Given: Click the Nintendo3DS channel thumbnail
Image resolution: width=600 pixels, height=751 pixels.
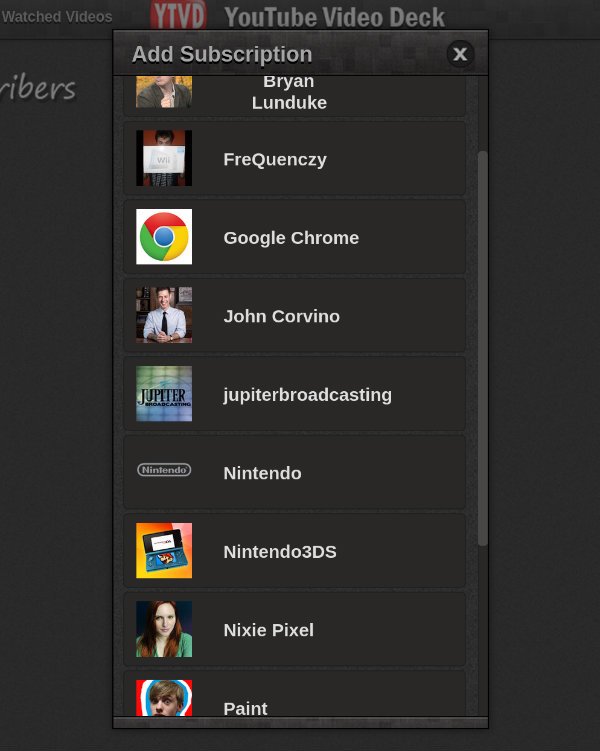Looking at the screenshot, I should coord(164,551).
